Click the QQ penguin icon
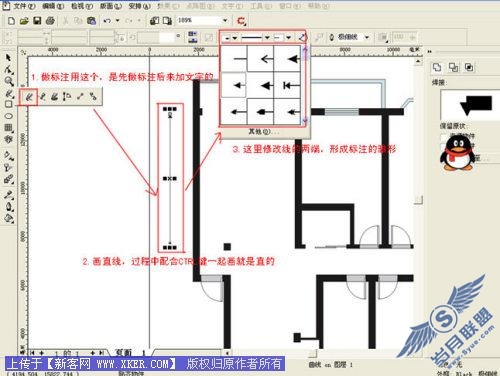500x376 pixels. pyautogui.click(x=457, y=154)
